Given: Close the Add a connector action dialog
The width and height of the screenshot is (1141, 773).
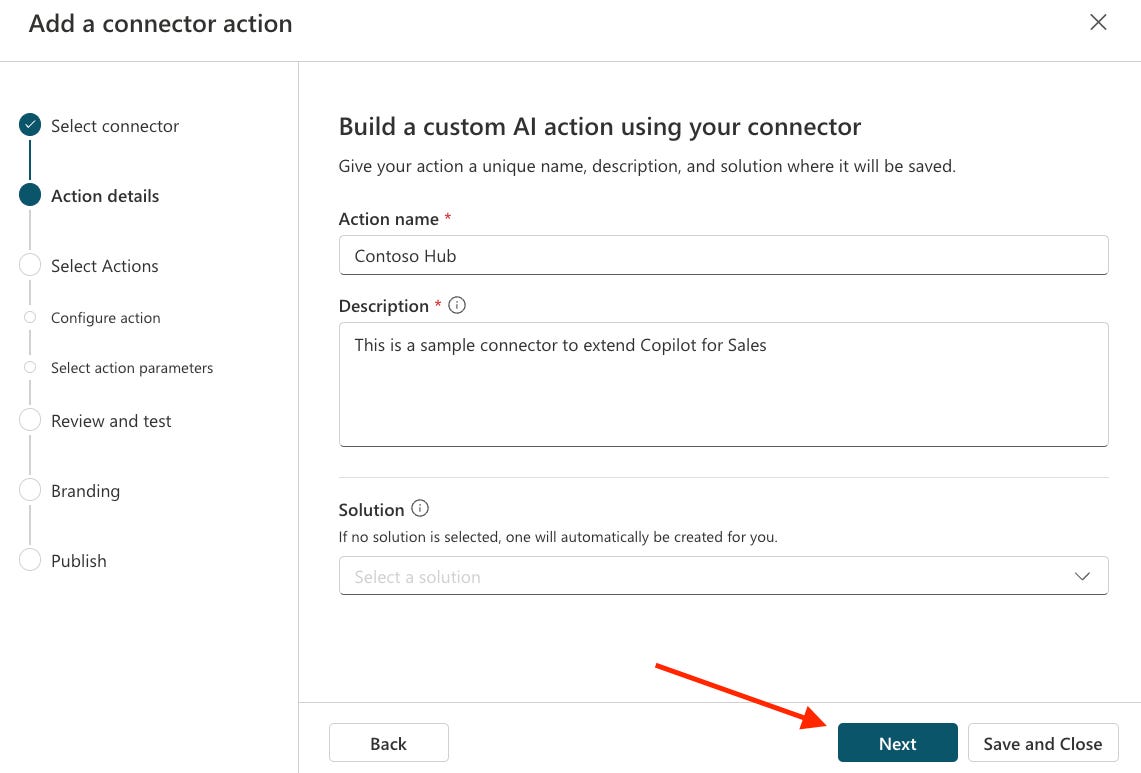Looking at the screenshot, I should 1098,23.
